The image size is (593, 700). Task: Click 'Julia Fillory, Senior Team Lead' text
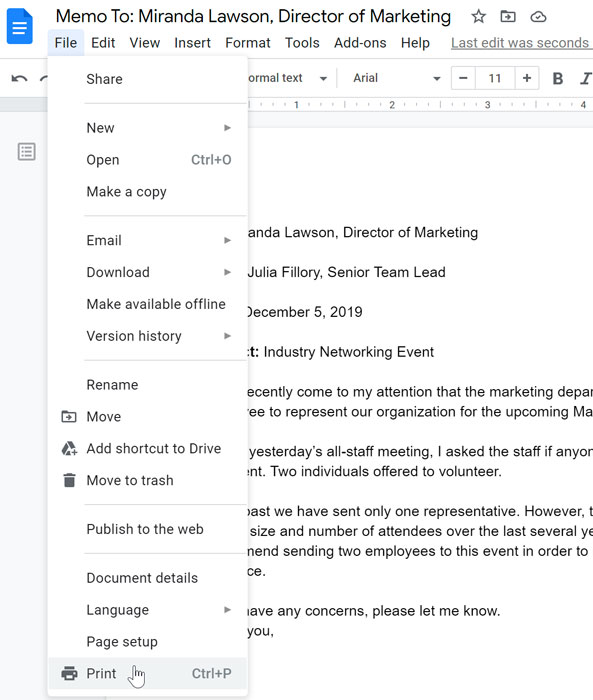click(347, 272)
